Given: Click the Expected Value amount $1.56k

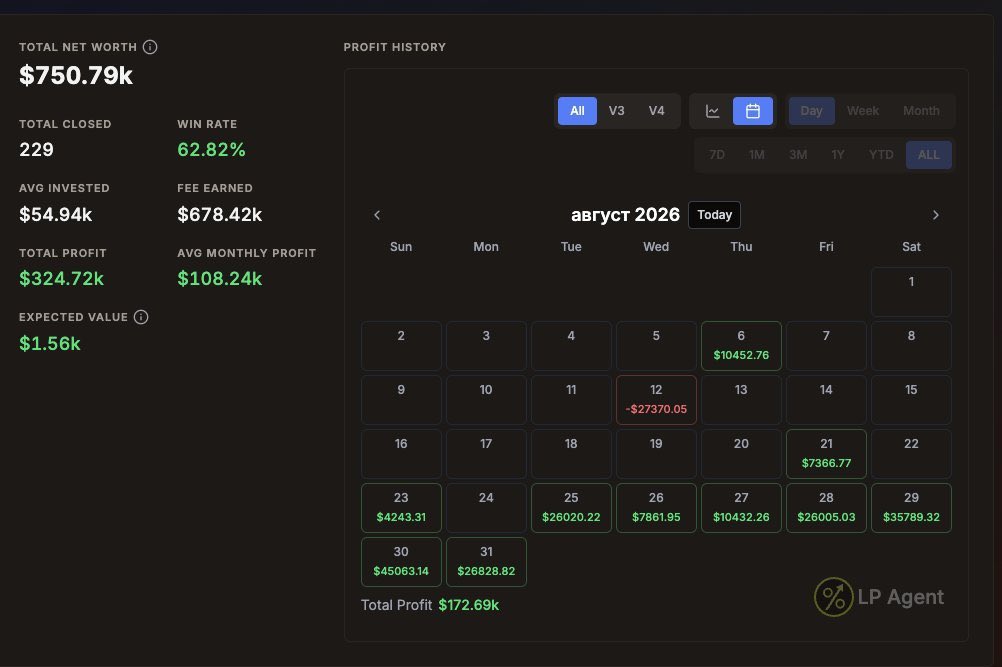Looking at the screenshot, I should [50, 344].
